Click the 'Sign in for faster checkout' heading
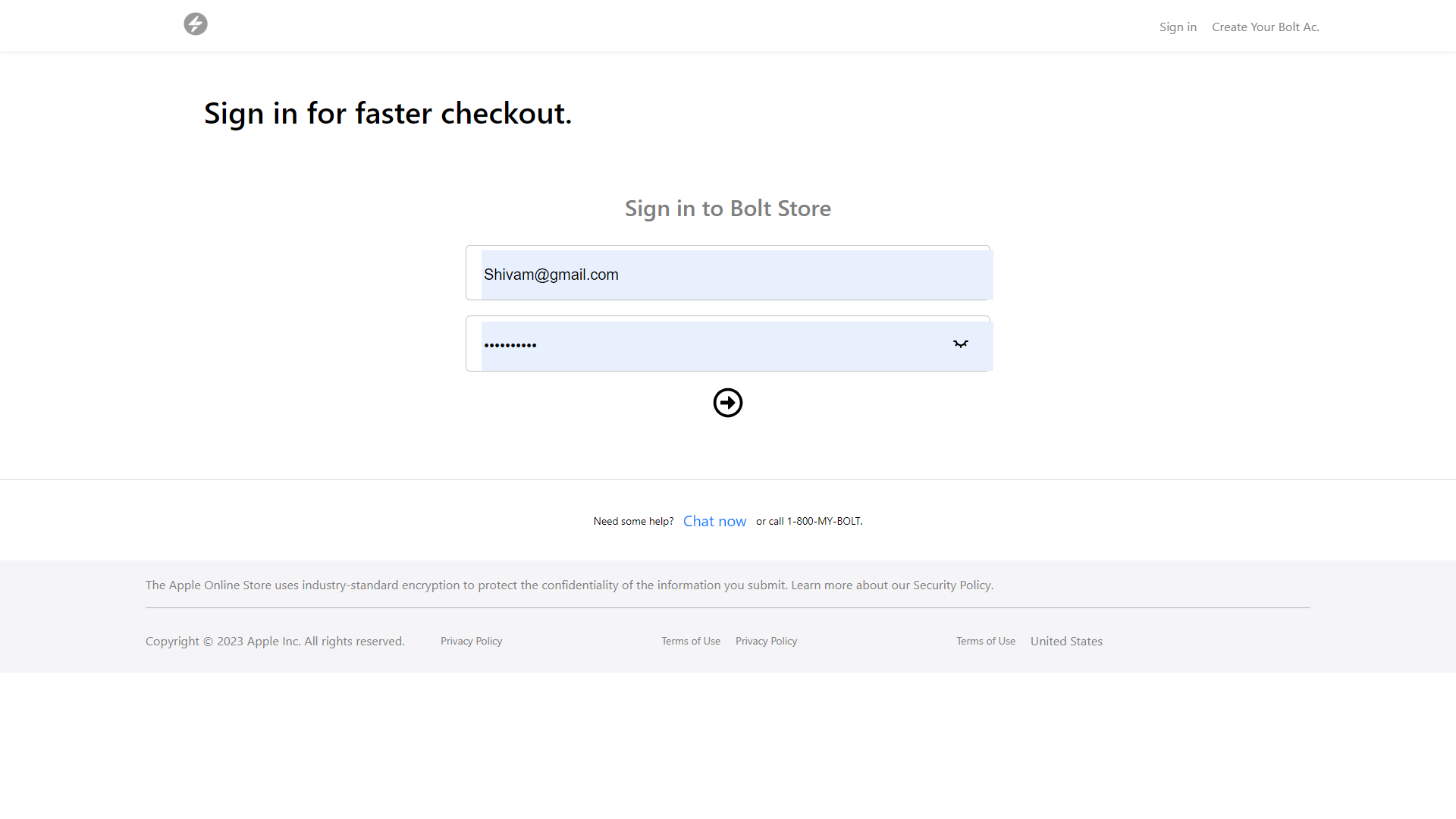 (x=388, y=114)
